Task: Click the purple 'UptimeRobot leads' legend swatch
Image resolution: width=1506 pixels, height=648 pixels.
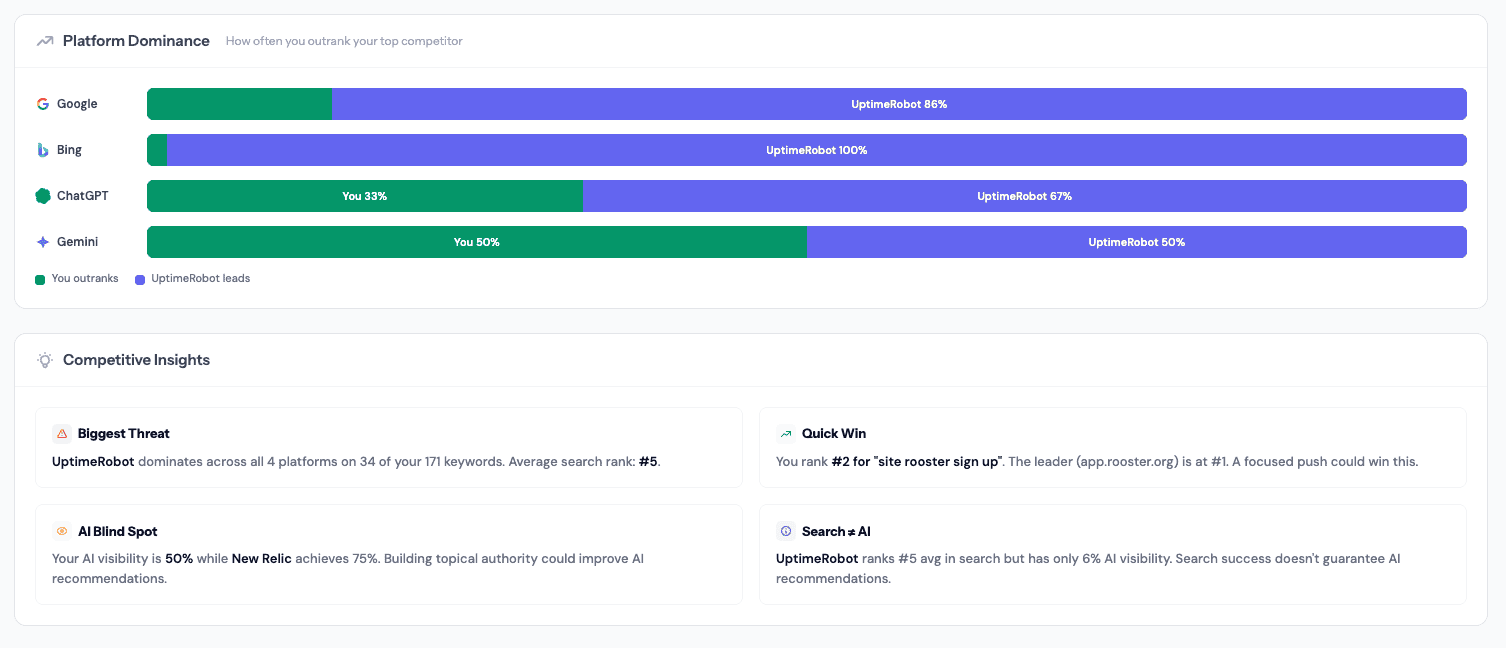Action: [x=140, y=280]
